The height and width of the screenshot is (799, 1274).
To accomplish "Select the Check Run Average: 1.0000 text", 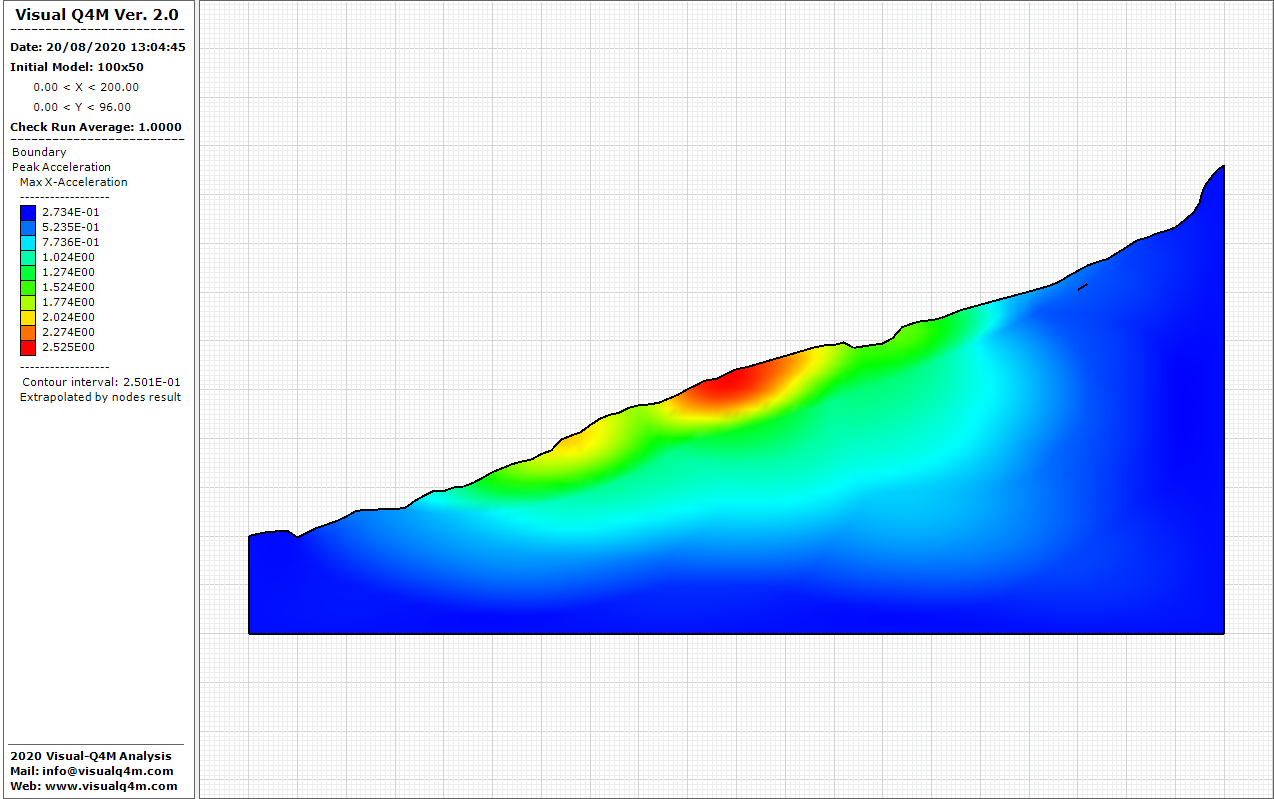I will coord(96,127).
